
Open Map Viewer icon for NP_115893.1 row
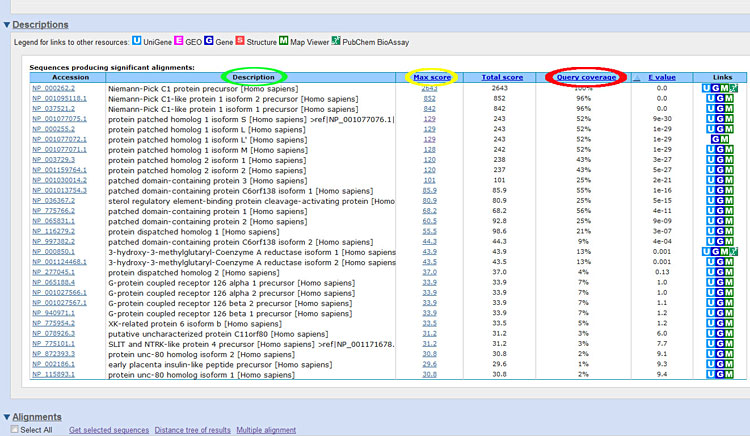point(729,374)
